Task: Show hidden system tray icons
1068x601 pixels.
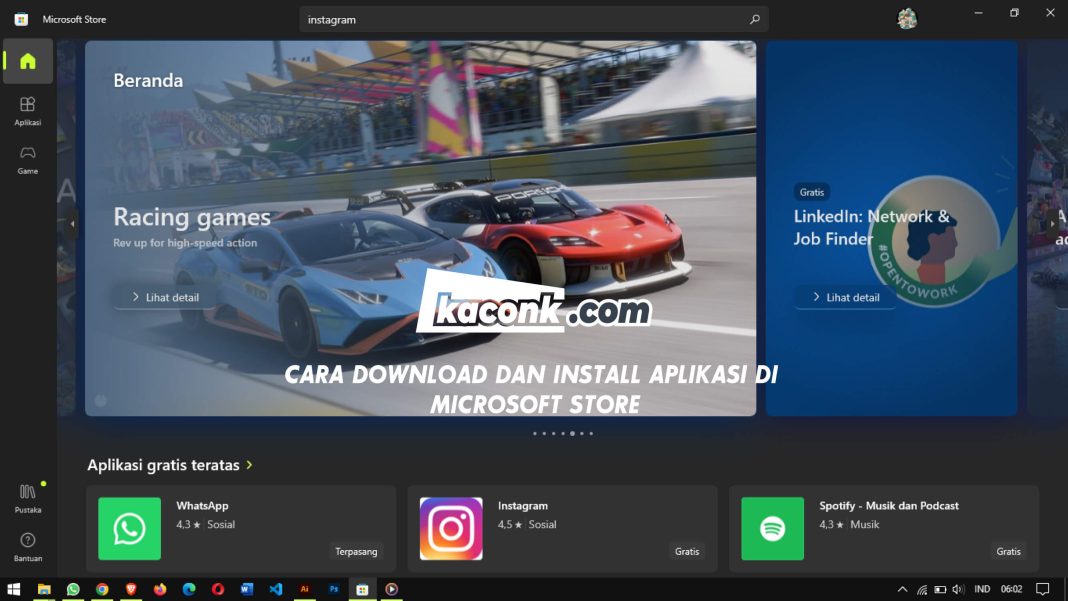Action: pos(902,589)
